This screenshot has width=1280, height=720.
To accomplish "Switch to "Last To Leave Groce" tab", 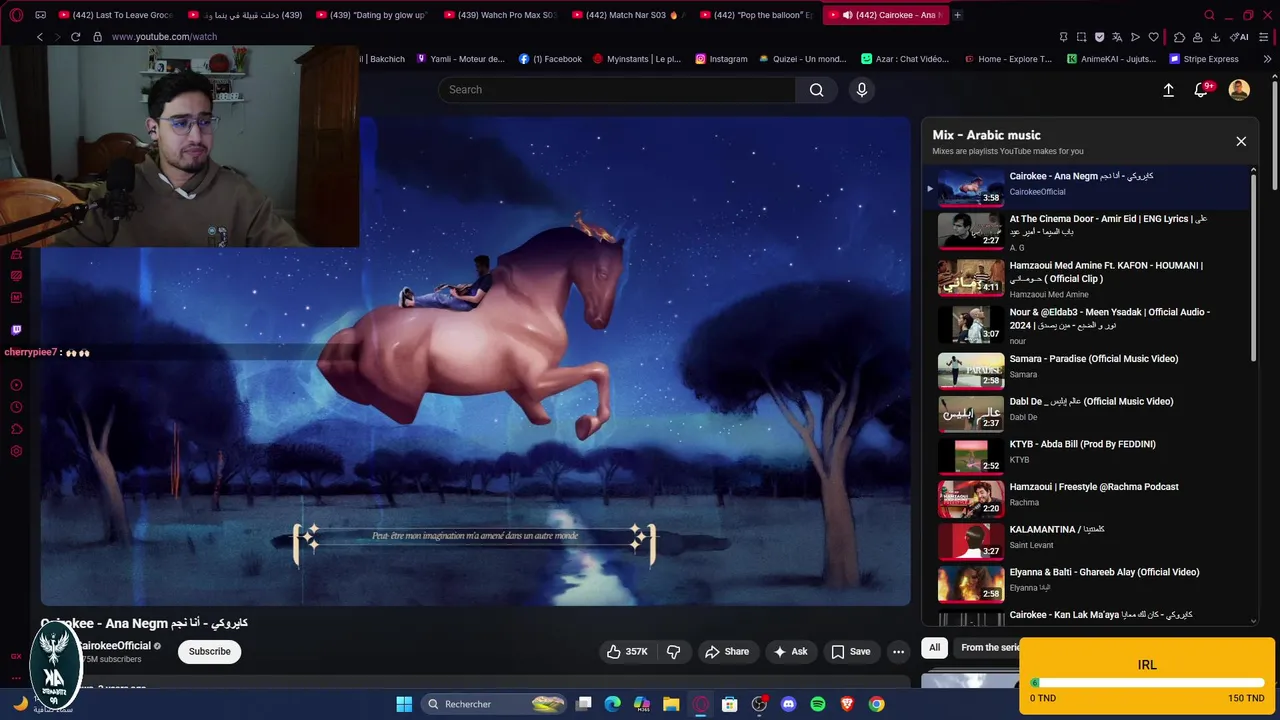I will point(115,15).
